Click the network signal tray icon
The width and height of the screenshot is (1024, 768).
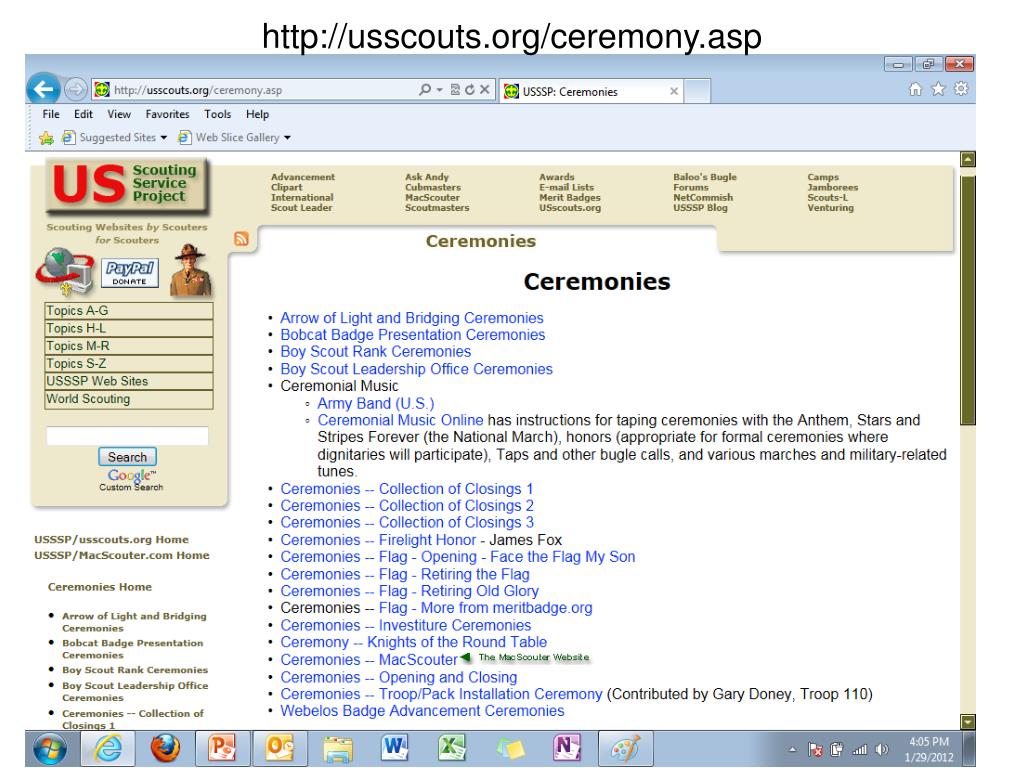[x=859, y=750]
